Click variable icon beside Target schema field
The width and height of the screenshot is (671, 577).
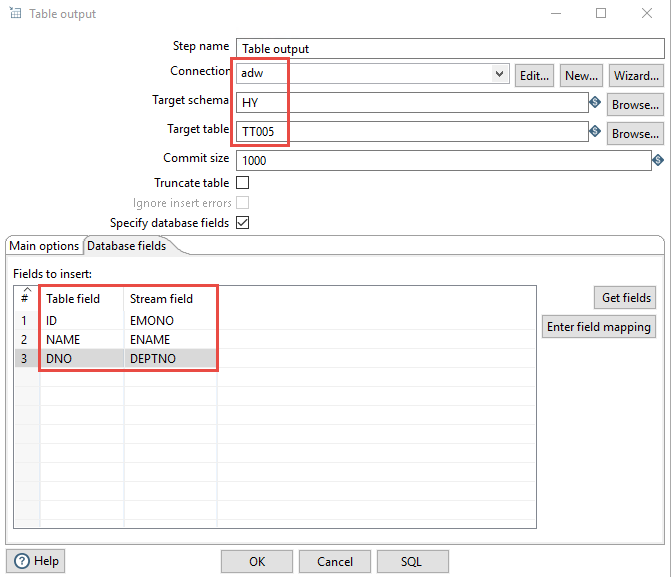[x=595, y=102]
